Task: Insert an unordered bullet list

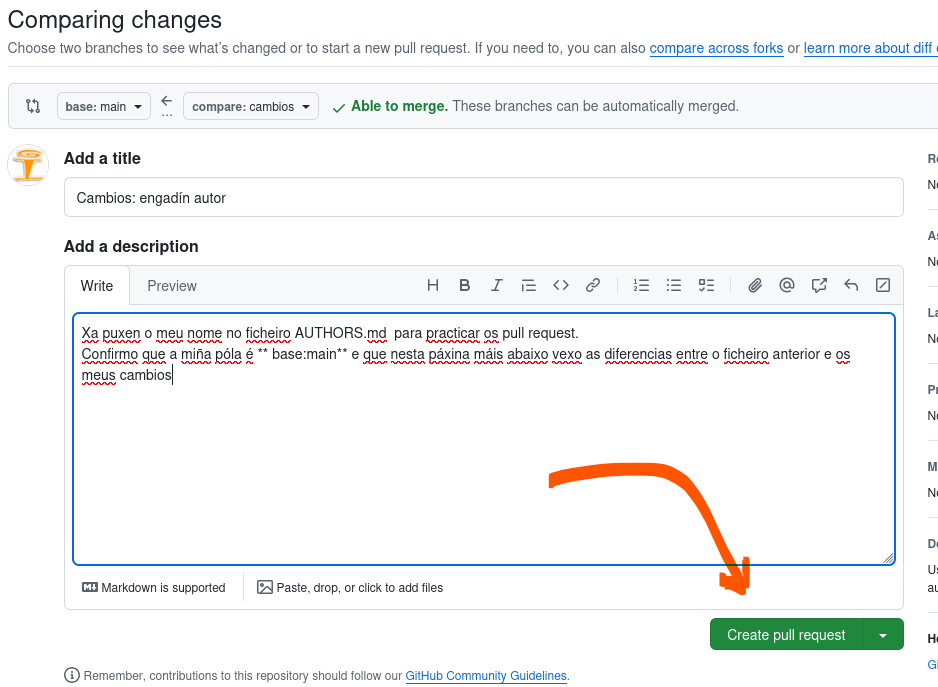Action: [674, 285]
